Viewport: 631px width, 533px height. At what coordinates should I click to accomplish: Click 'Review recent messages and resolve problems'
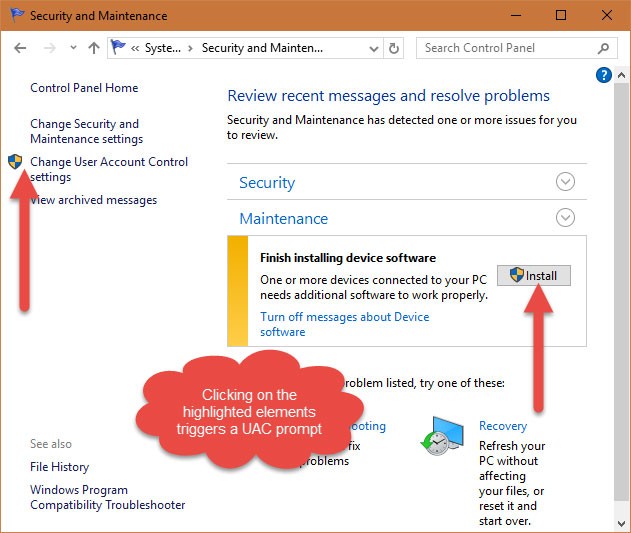[388, 96]
